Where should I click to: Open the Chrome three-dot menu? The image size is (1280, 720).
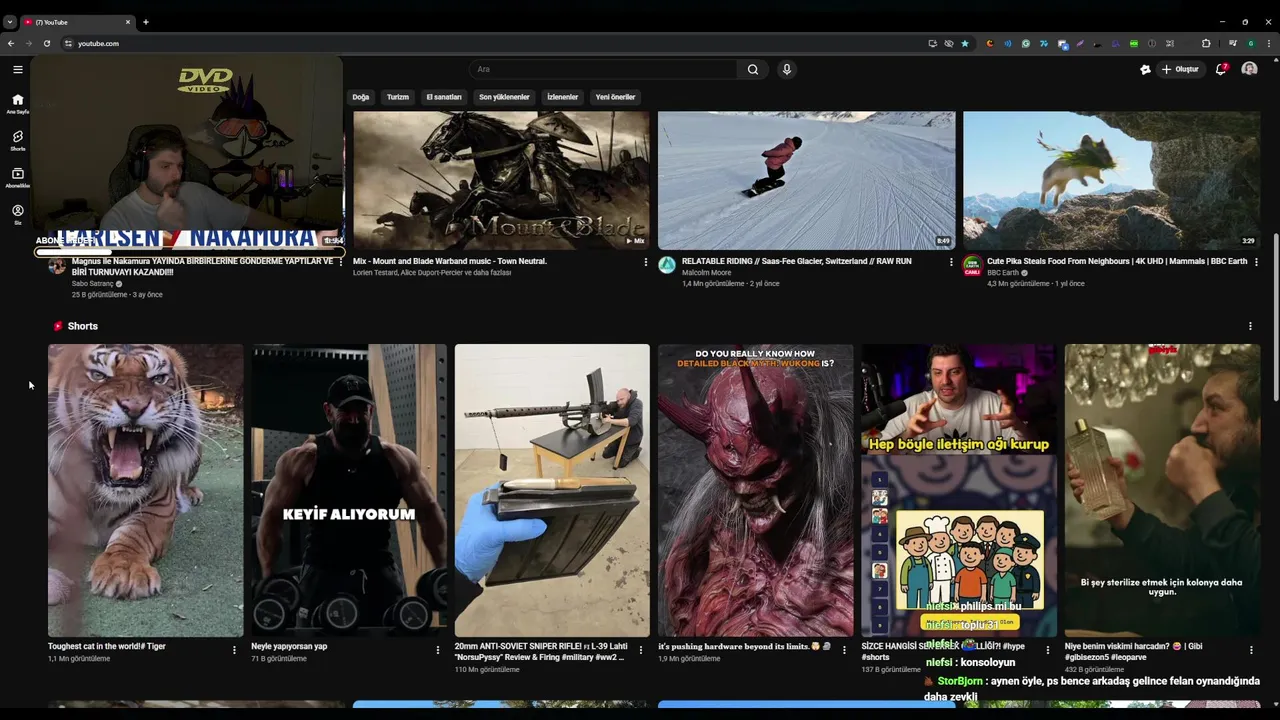[1269, 43]
